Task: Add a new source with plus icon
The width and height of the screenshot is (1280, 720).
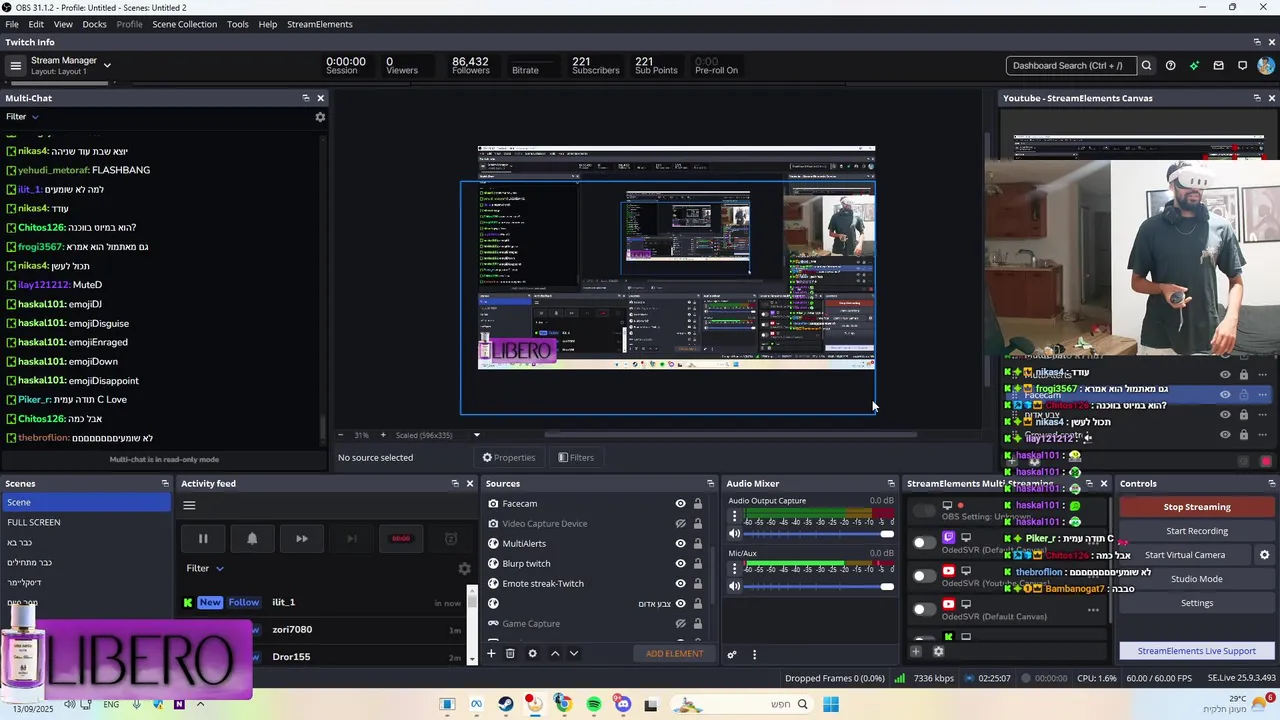Action: tap(491, 654)
